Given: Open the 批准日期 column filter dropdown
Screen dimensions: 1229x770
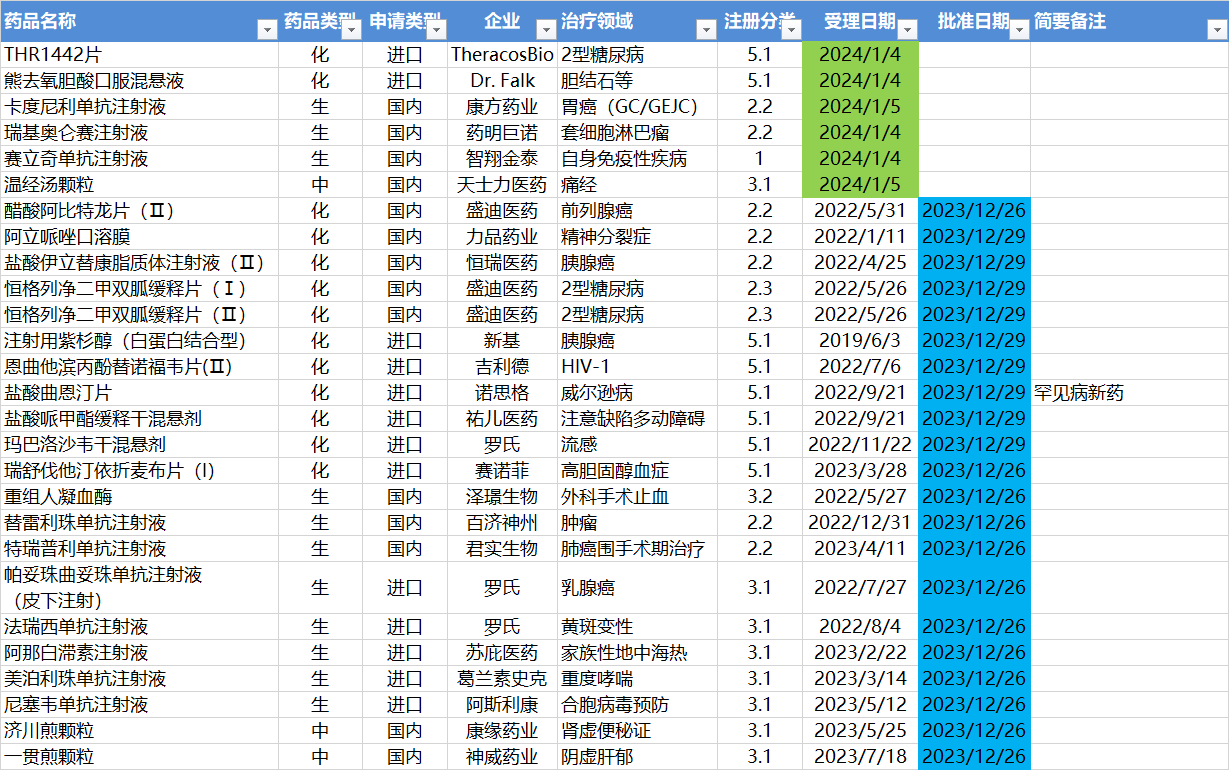Looking at the screenshot, I should [x=1019, y=30].
